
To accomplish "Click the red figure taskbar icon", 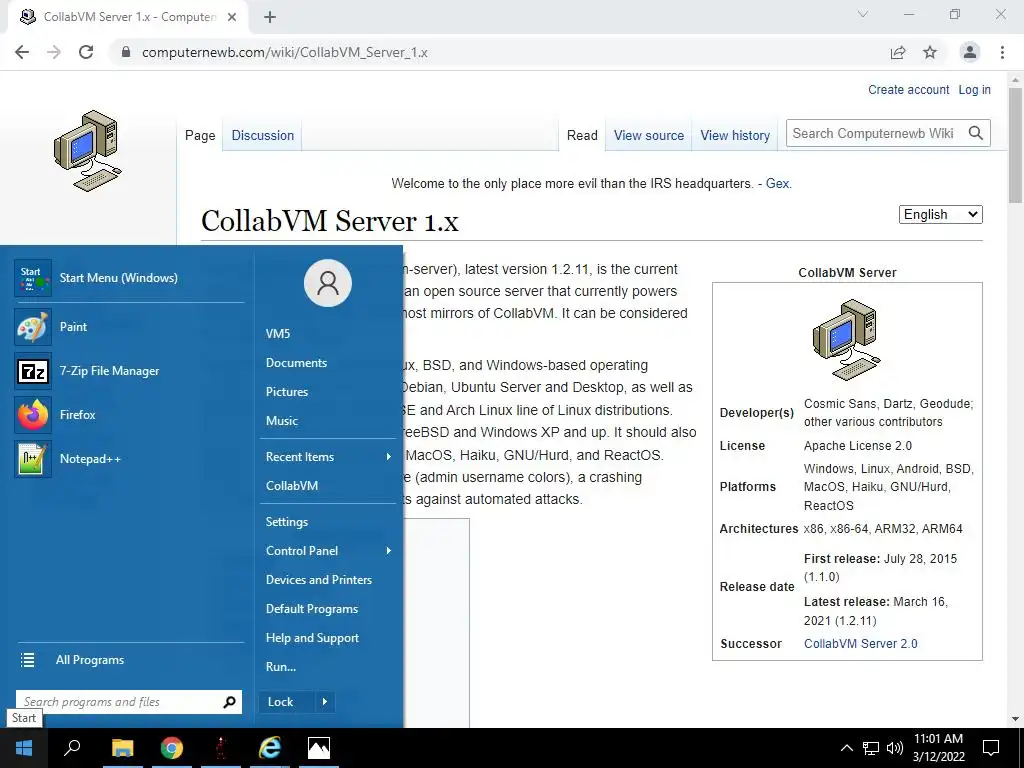I will pos(221,748).
